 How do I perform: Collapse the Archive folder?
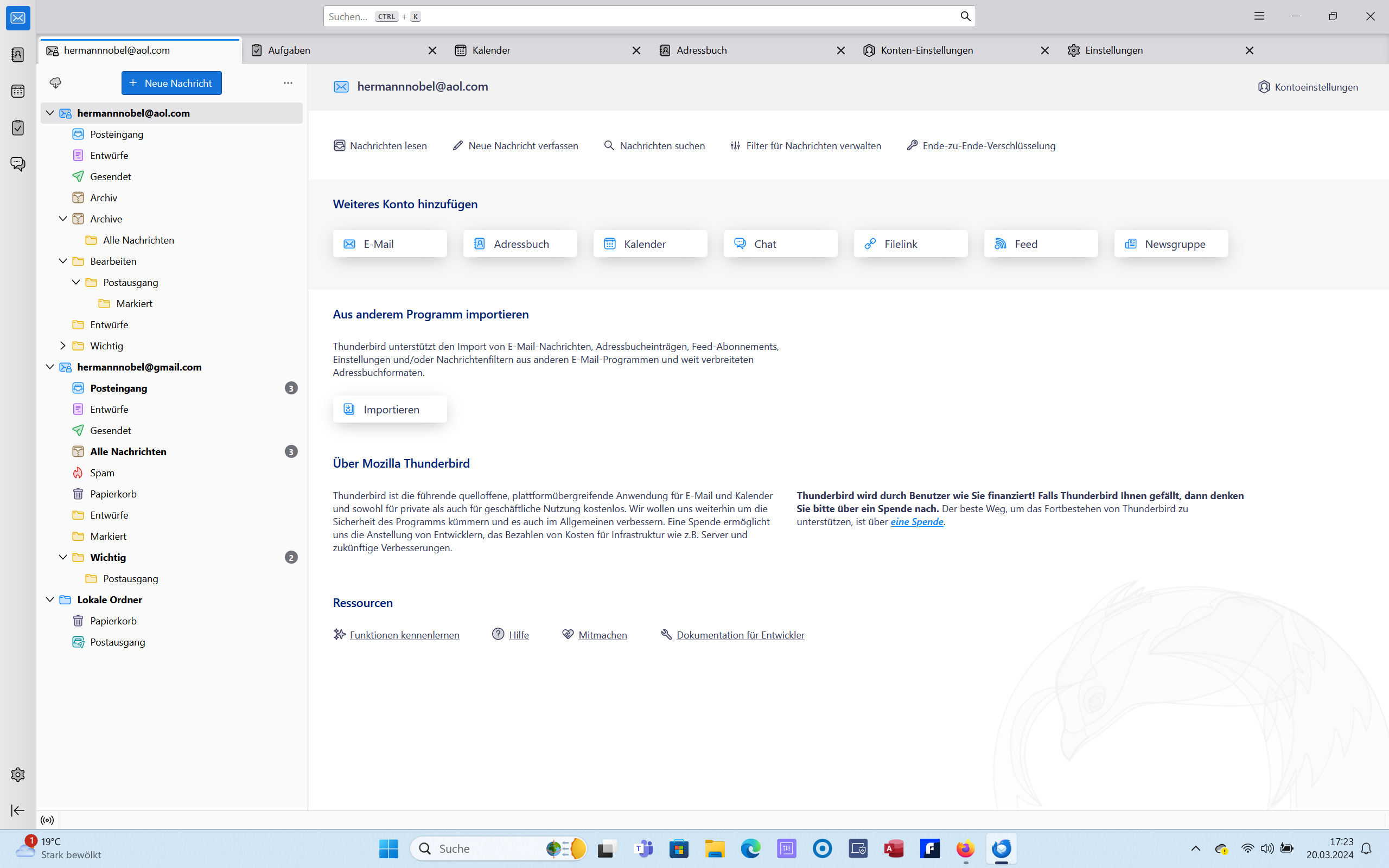(63, 219)
